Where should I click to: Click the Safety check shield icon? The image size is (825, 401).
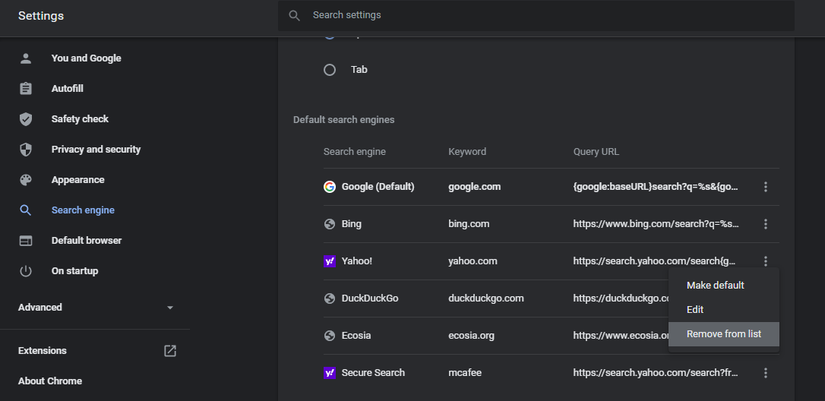click(26, 119)
